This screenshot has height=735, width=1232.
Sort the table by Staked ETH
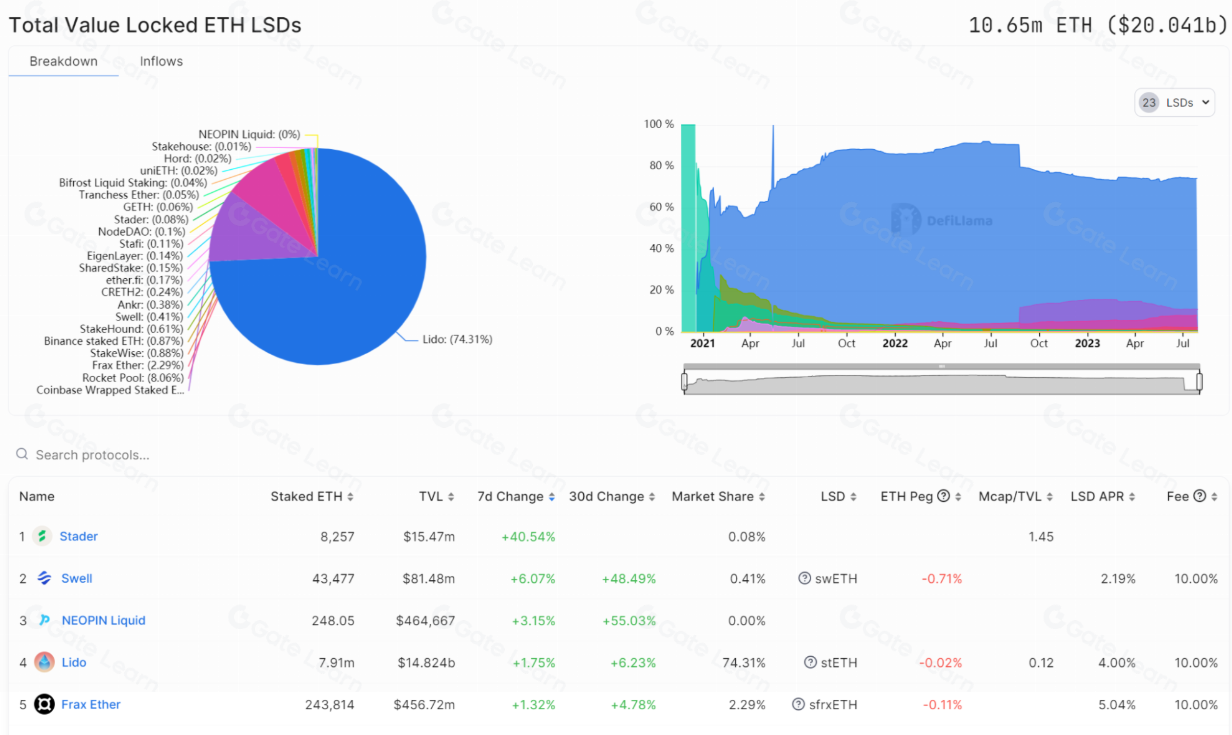point(311,496)
